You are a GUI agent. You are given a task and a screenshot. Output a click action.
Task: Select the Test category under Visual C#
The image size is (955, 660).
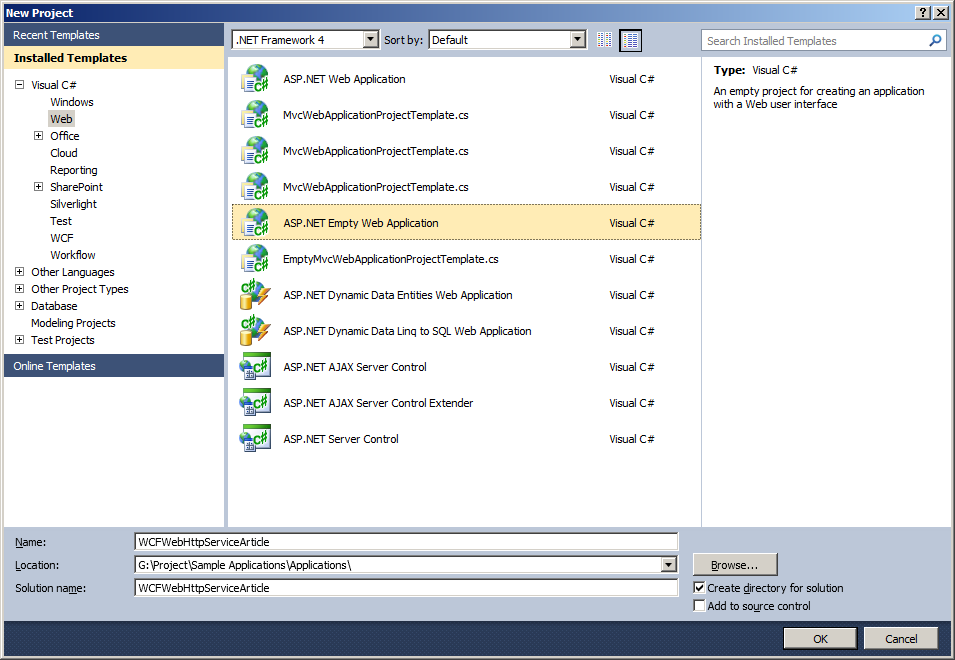coord(61,221)
